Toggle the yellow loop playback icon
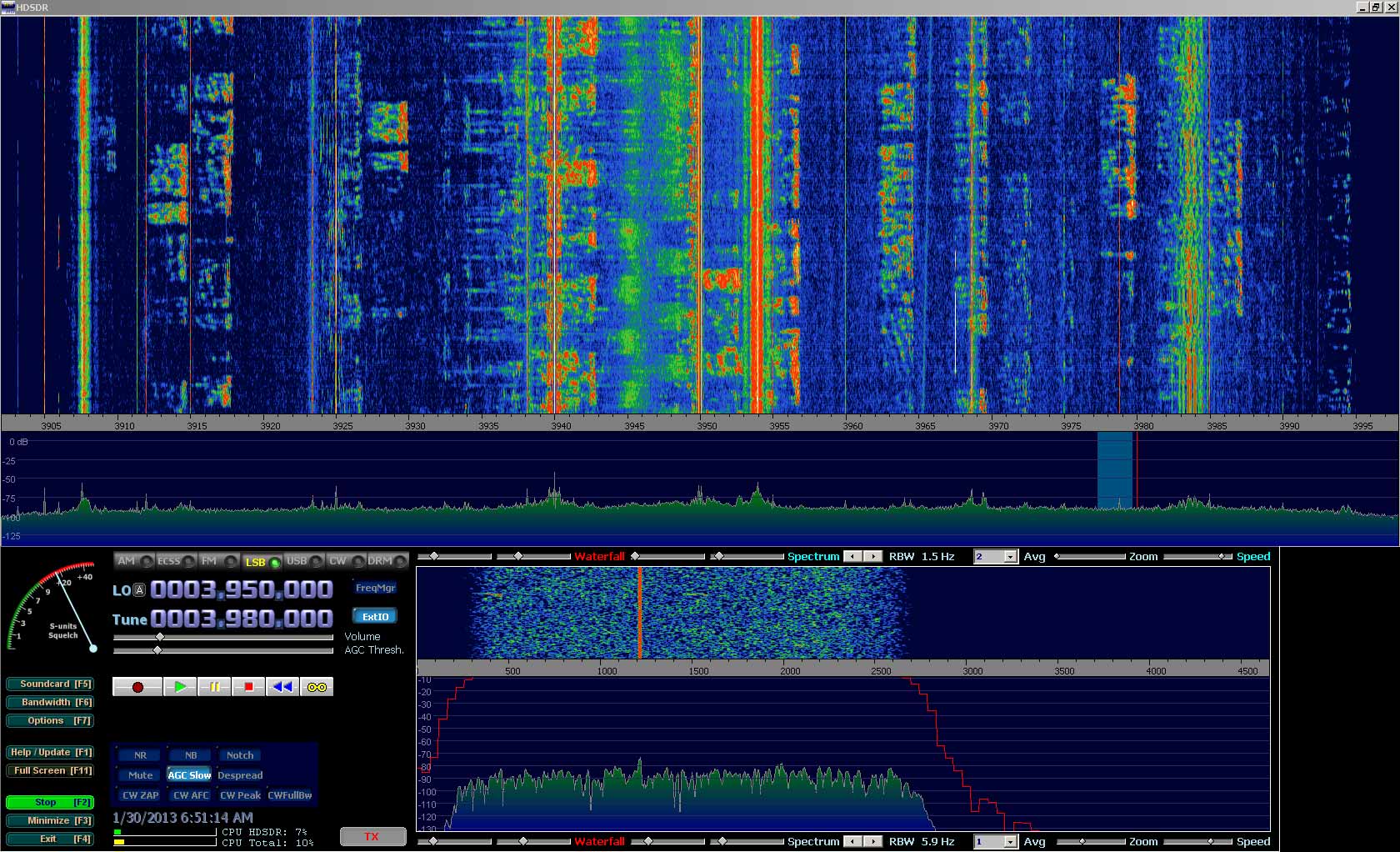 (x=317, y=687)
